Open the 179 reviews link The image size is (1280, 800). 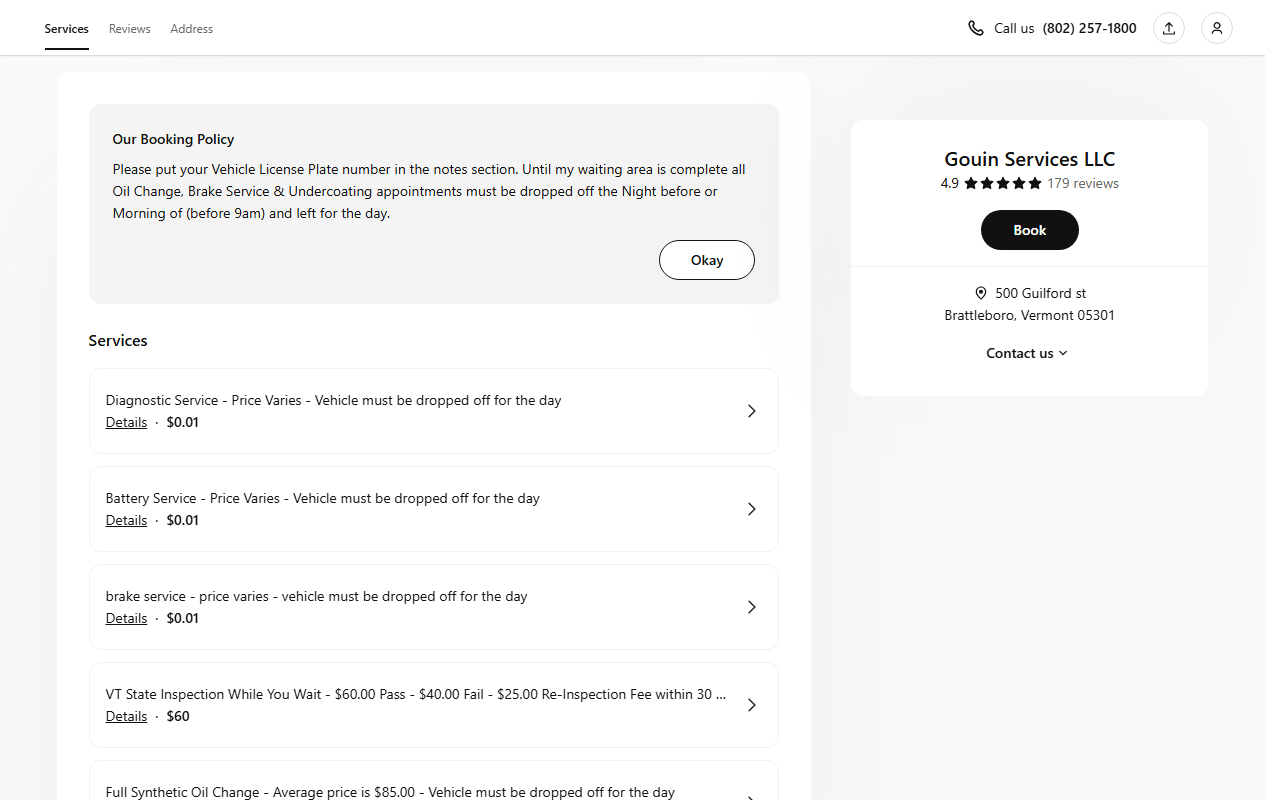click(1083, 183)
